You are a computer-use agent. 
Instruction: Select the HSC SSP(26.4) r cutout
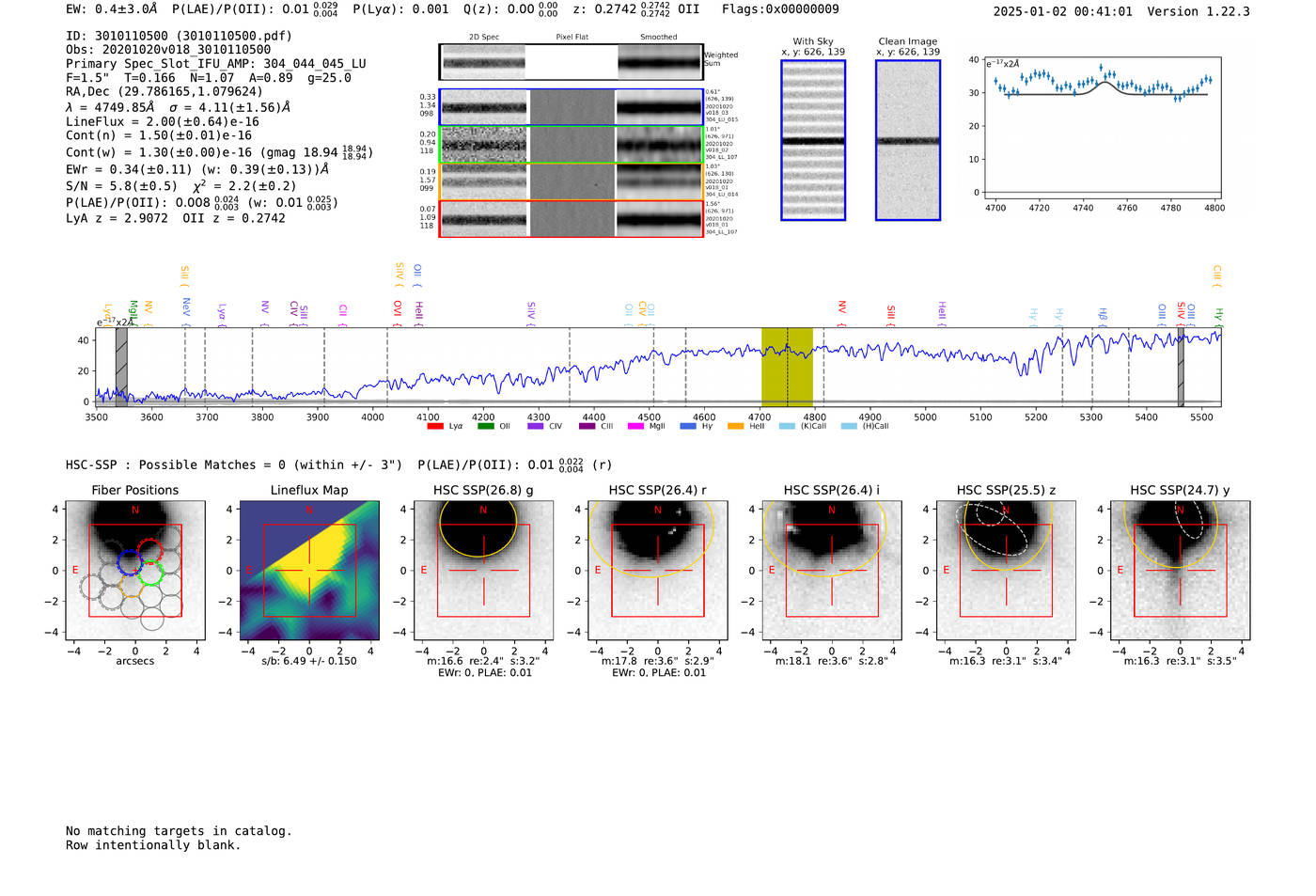tap(658, 571)
